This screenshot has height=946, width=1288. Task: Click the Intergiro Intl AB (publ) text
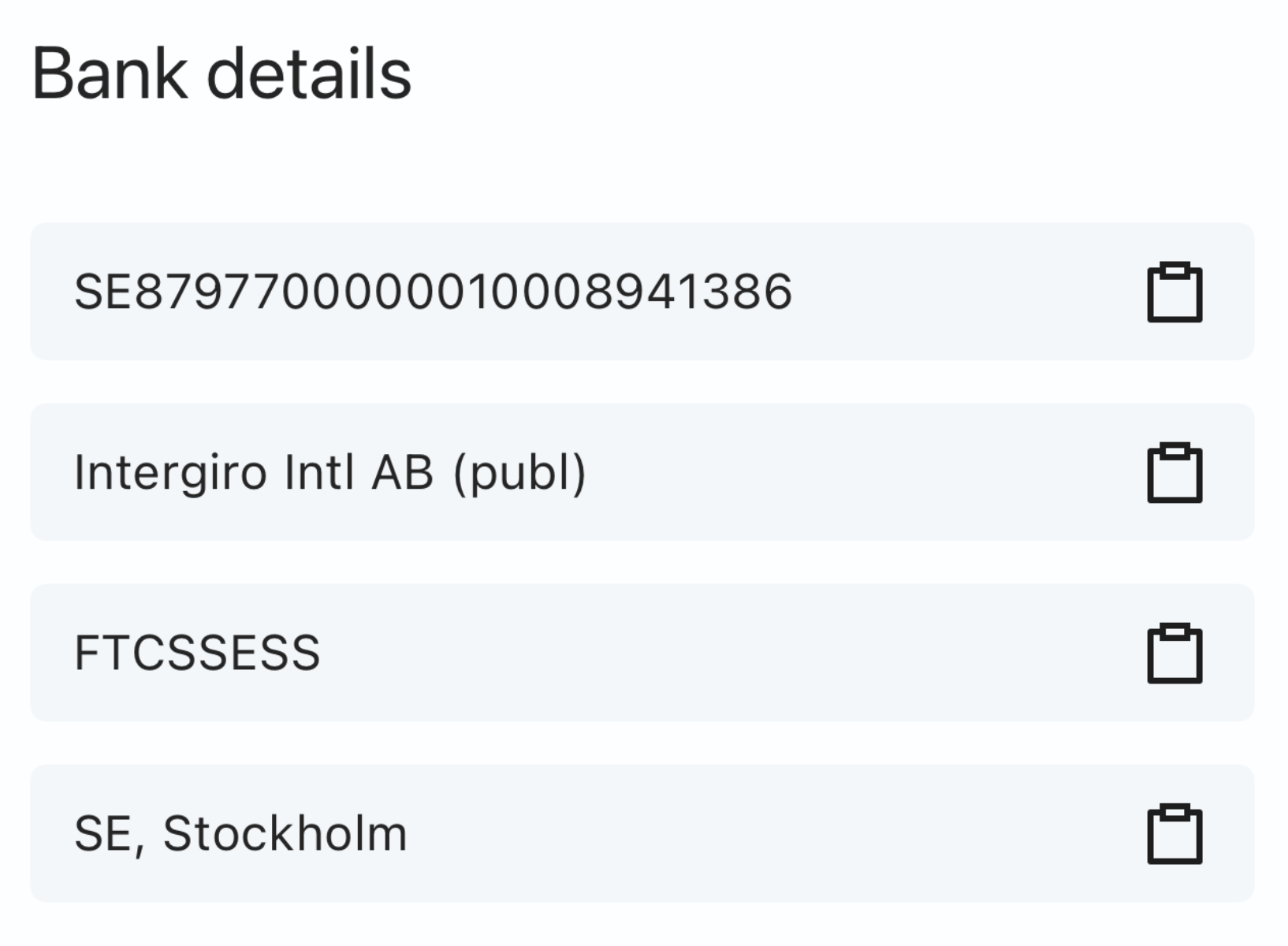329,473
